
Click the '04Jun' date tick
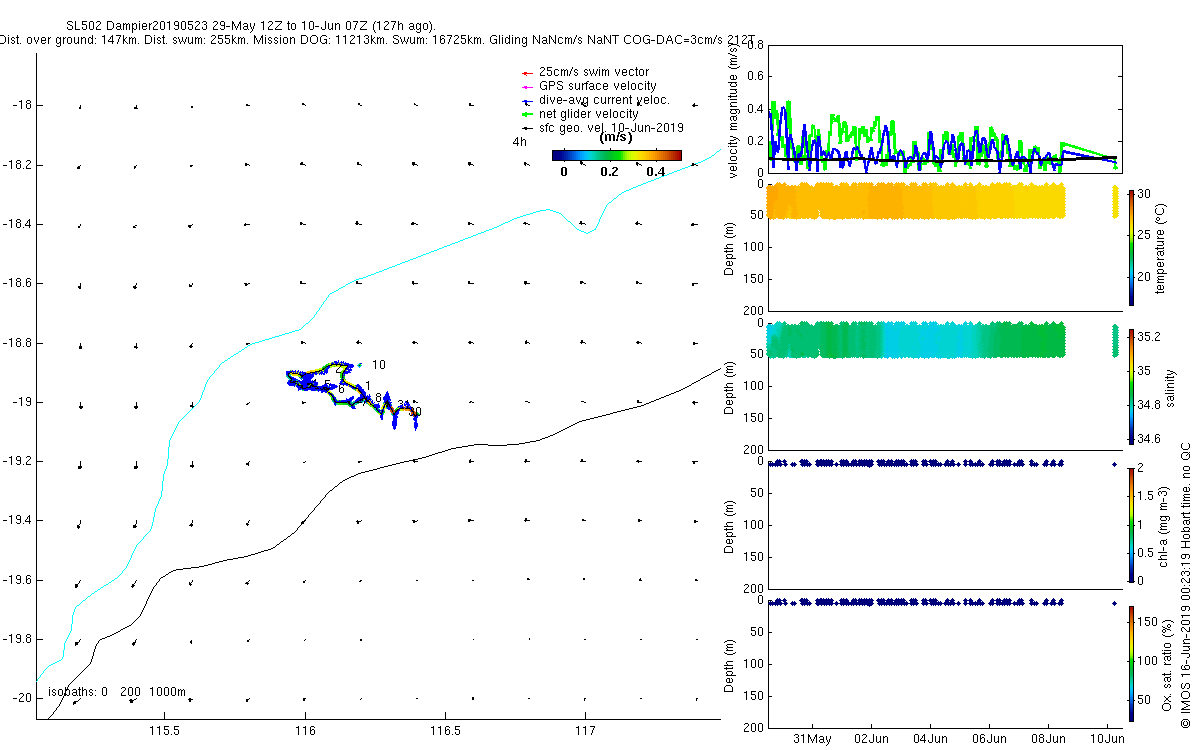(x=930, y=739)
